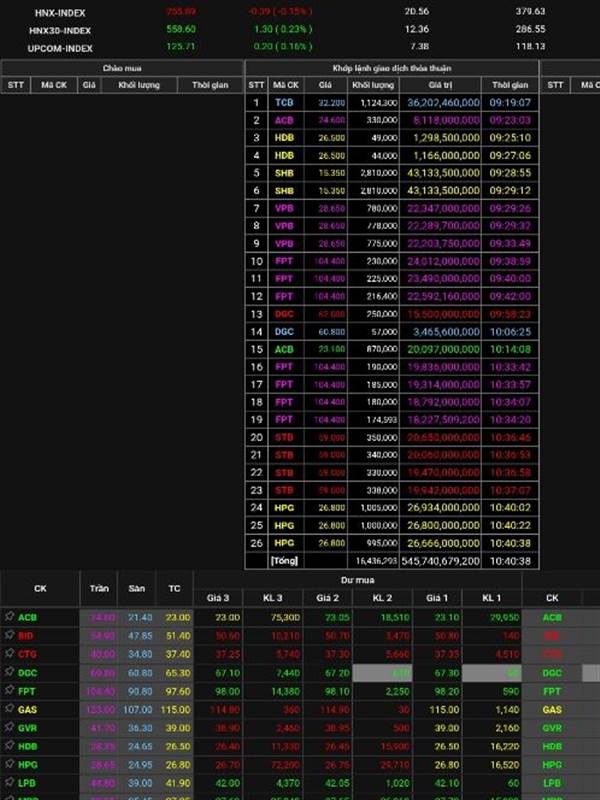Click HPG KL 1 value 16,520

[507, 765]
